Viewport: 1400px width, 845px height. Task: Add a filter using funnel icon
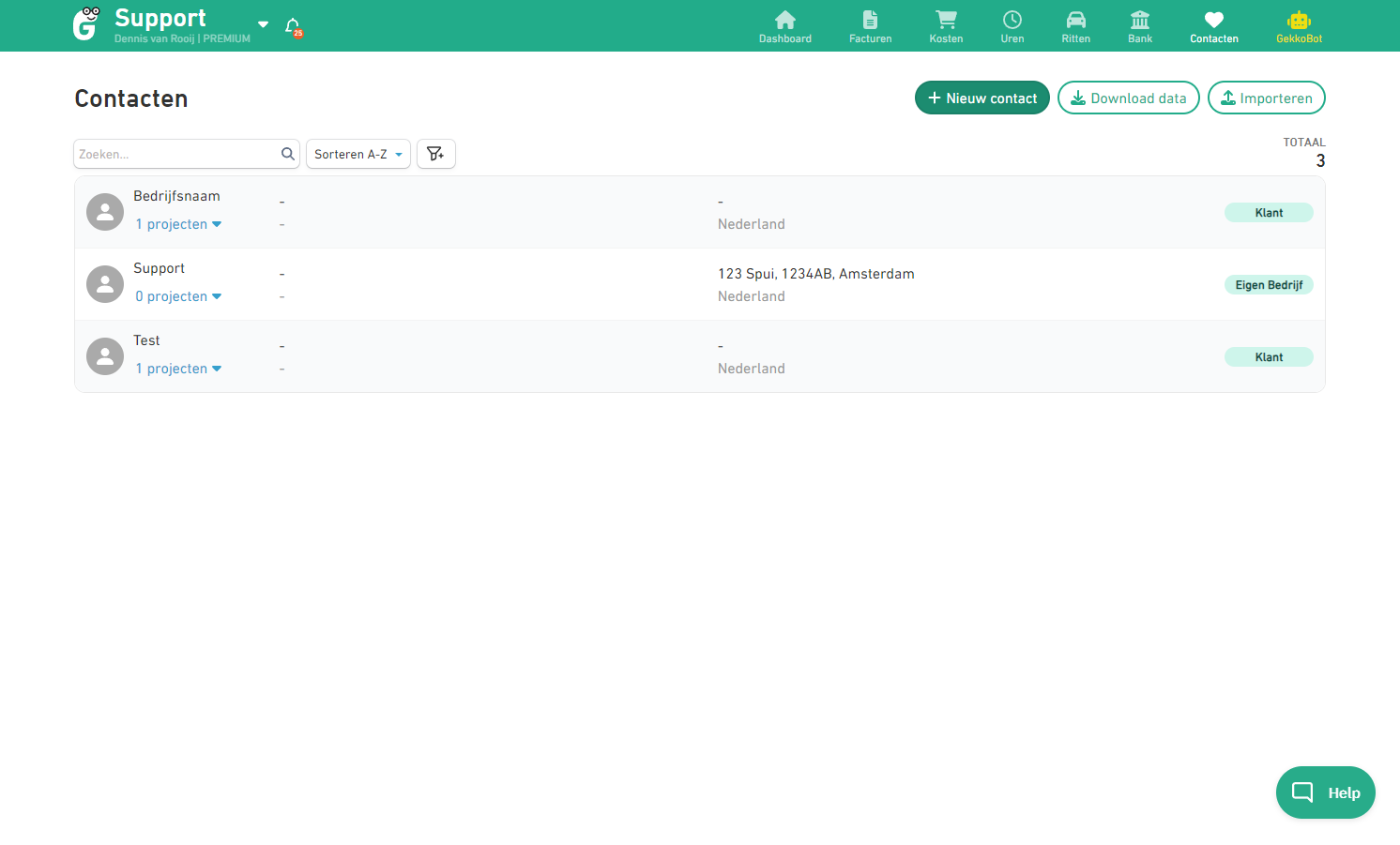[436, 154]
